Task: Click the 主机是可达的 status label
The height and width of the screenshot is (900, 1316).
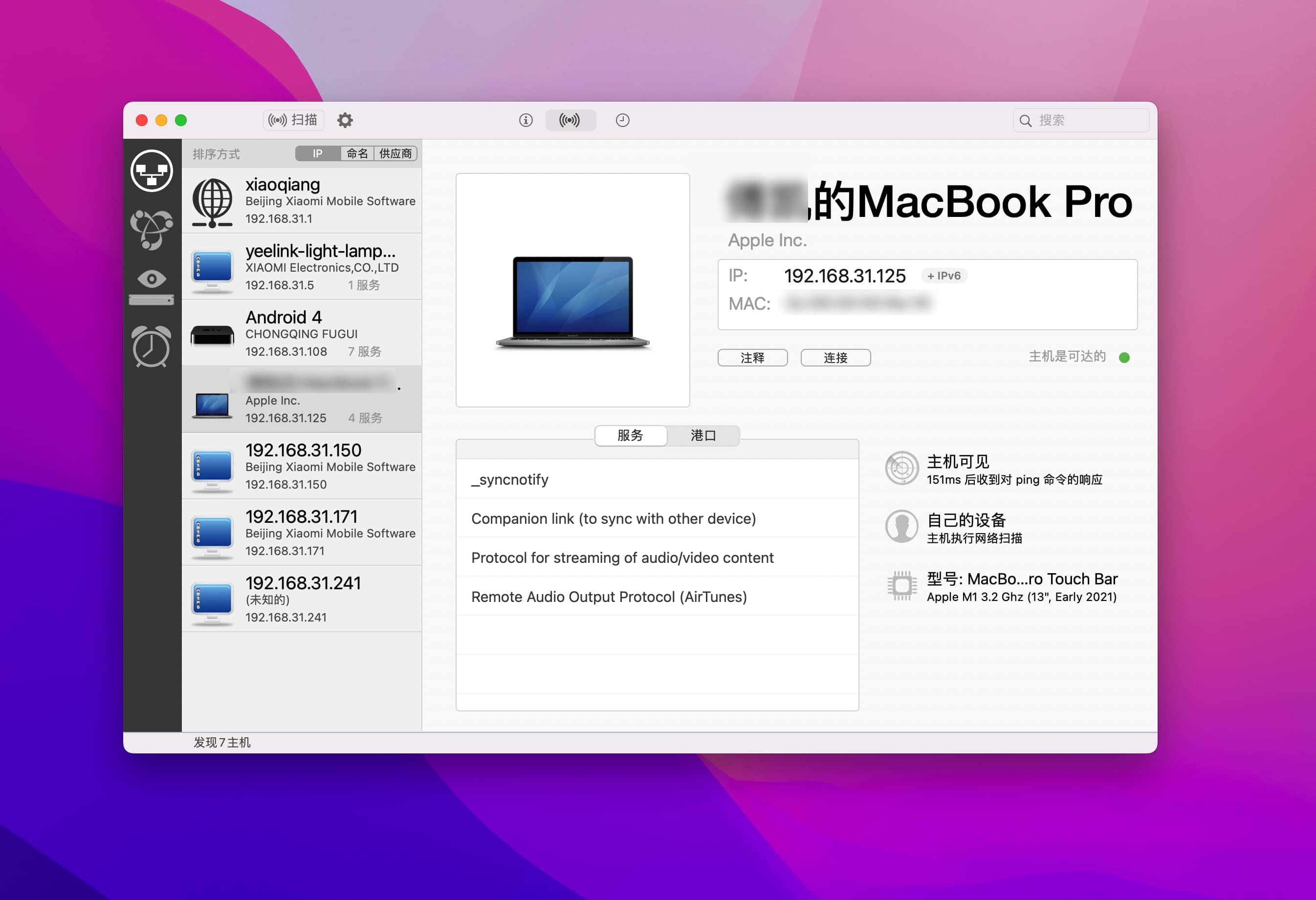Action: (1067, 357)
